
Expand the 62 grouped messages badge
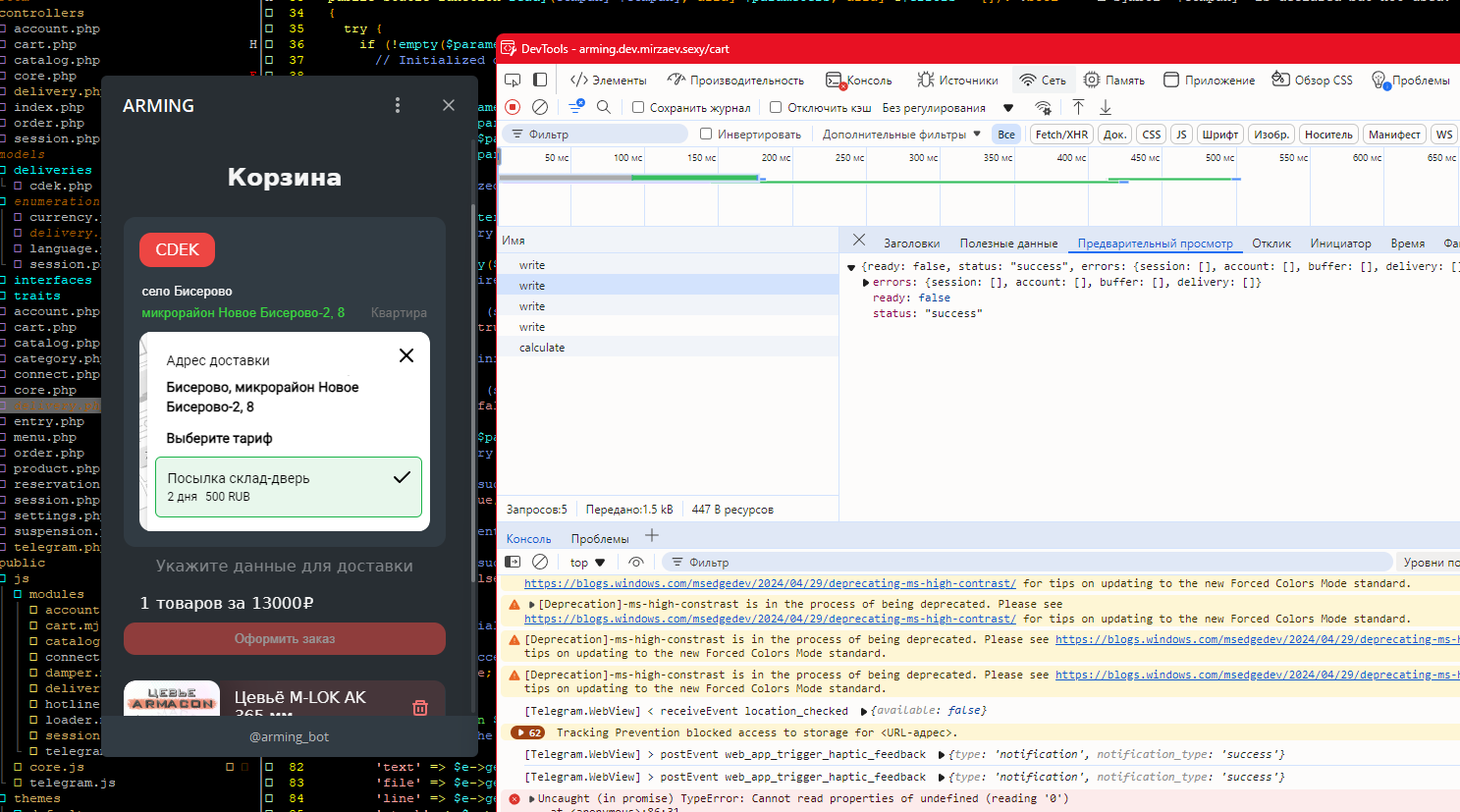(527, 732)
